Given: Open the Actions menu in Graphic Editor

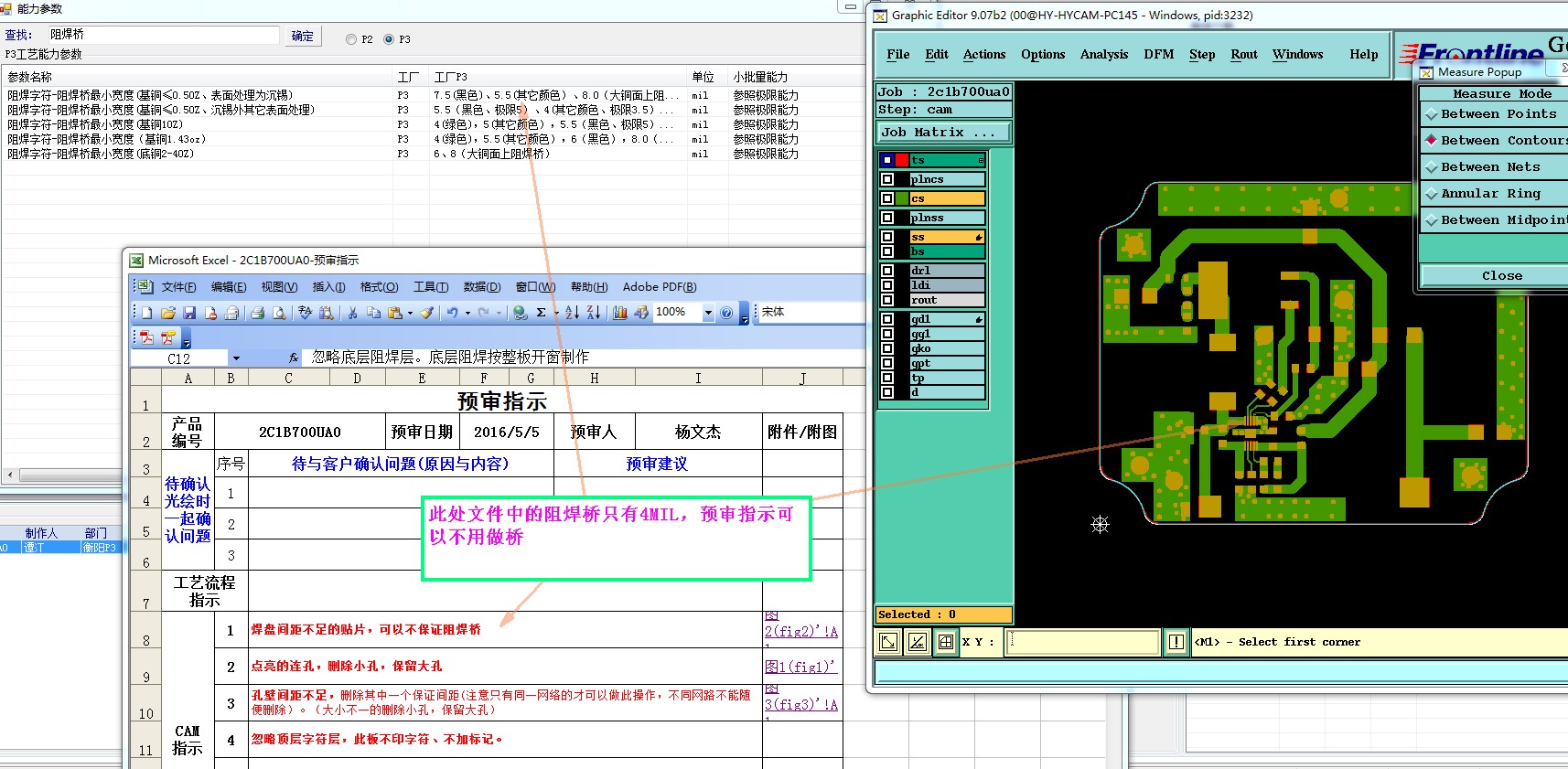Looking at the screenshot, I should [x=983, y=55].
